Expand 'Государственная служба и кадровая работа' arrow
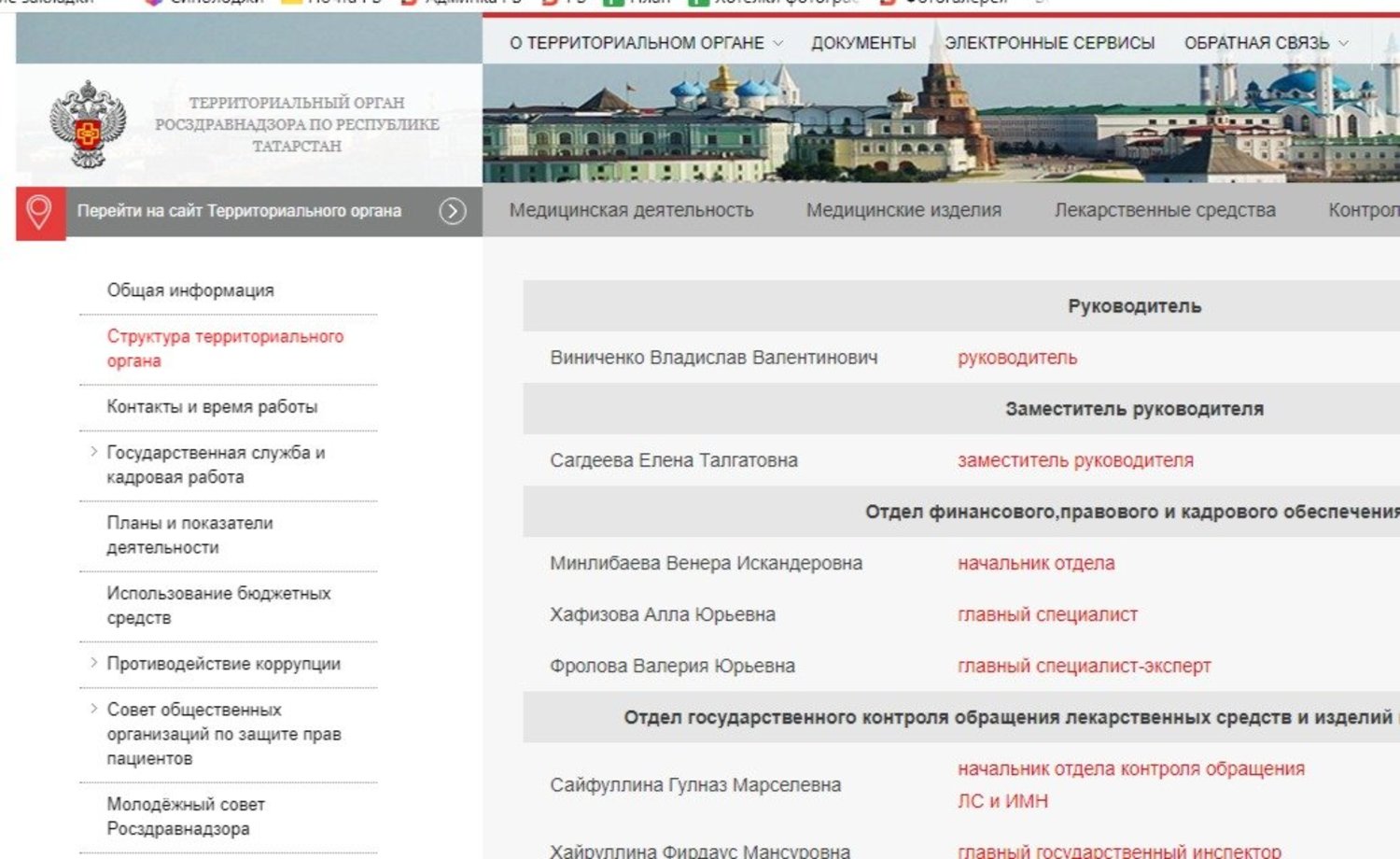 (x=93, y=452)
